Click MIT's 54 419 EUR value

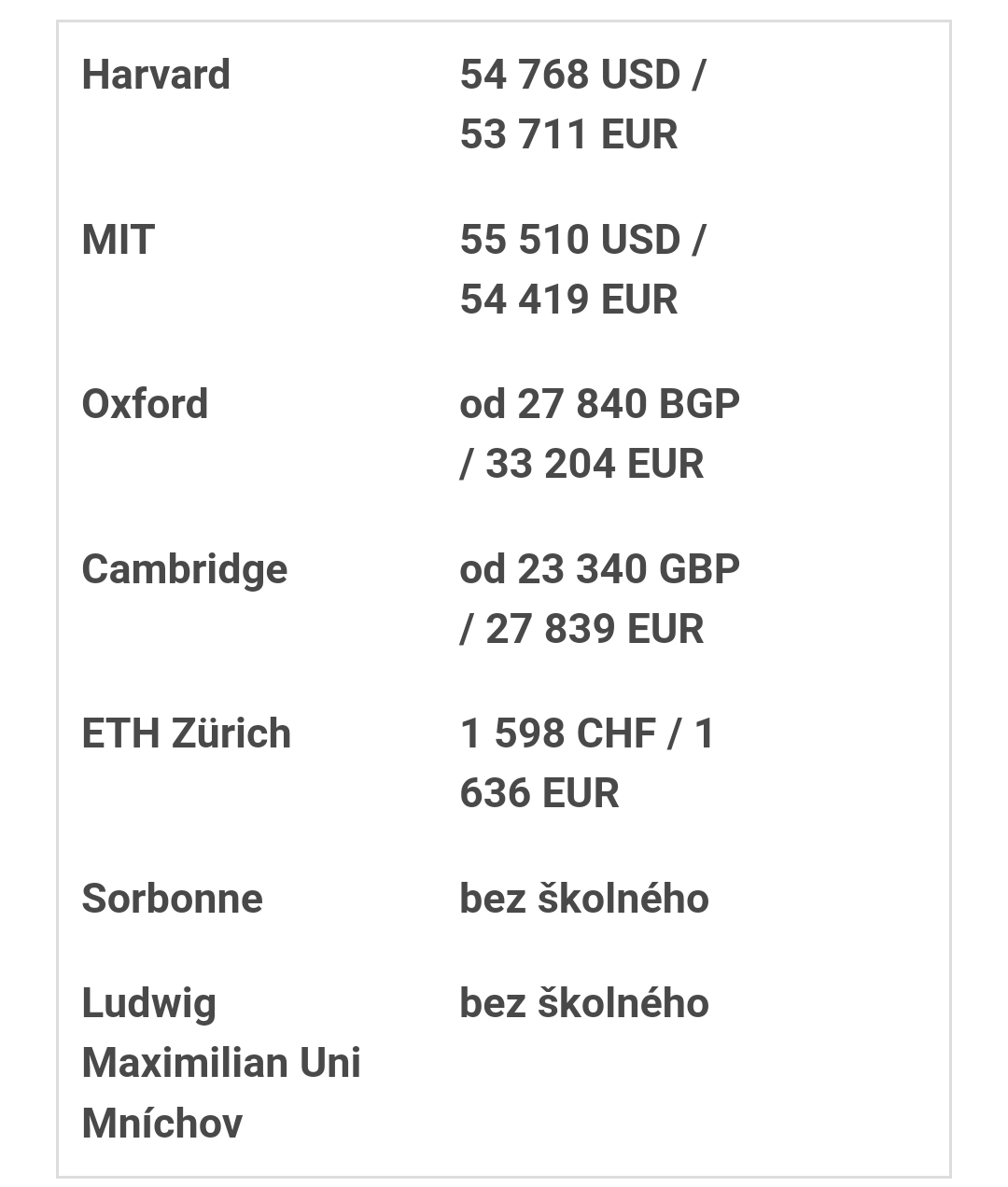point(568,300)
